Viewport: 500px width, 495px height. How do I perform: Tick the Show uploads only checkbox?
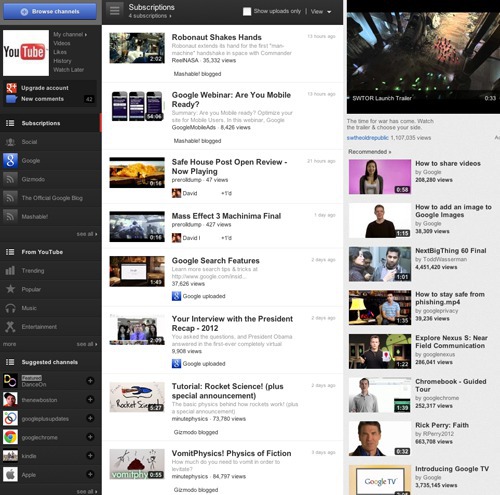pyautogui.click(x=247, y=11)
